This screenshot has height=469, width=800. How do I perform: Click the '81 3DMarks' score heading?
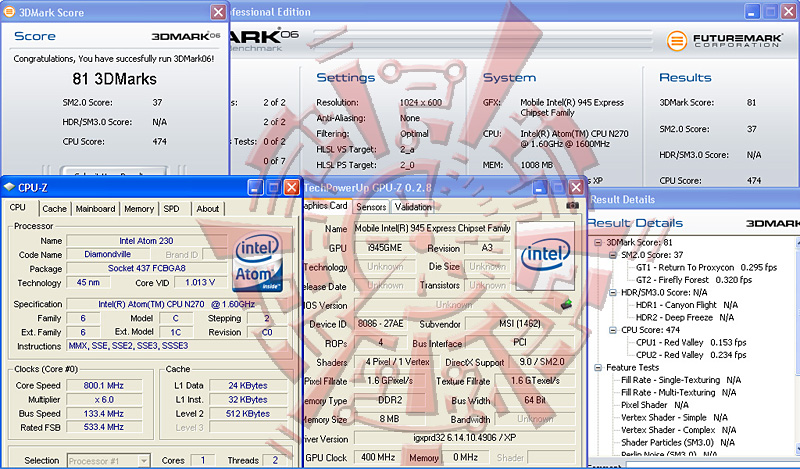(x=115, y=79)
